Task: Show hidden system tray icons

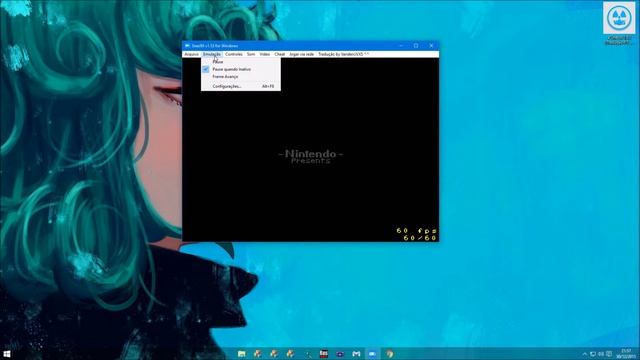Action: tap(584, 354)
